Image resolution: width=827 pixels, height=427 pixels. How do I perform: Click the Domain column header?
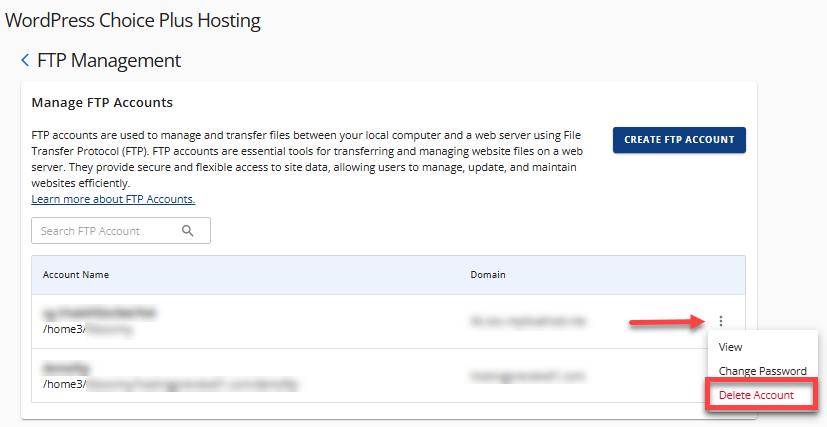[488, 274]
